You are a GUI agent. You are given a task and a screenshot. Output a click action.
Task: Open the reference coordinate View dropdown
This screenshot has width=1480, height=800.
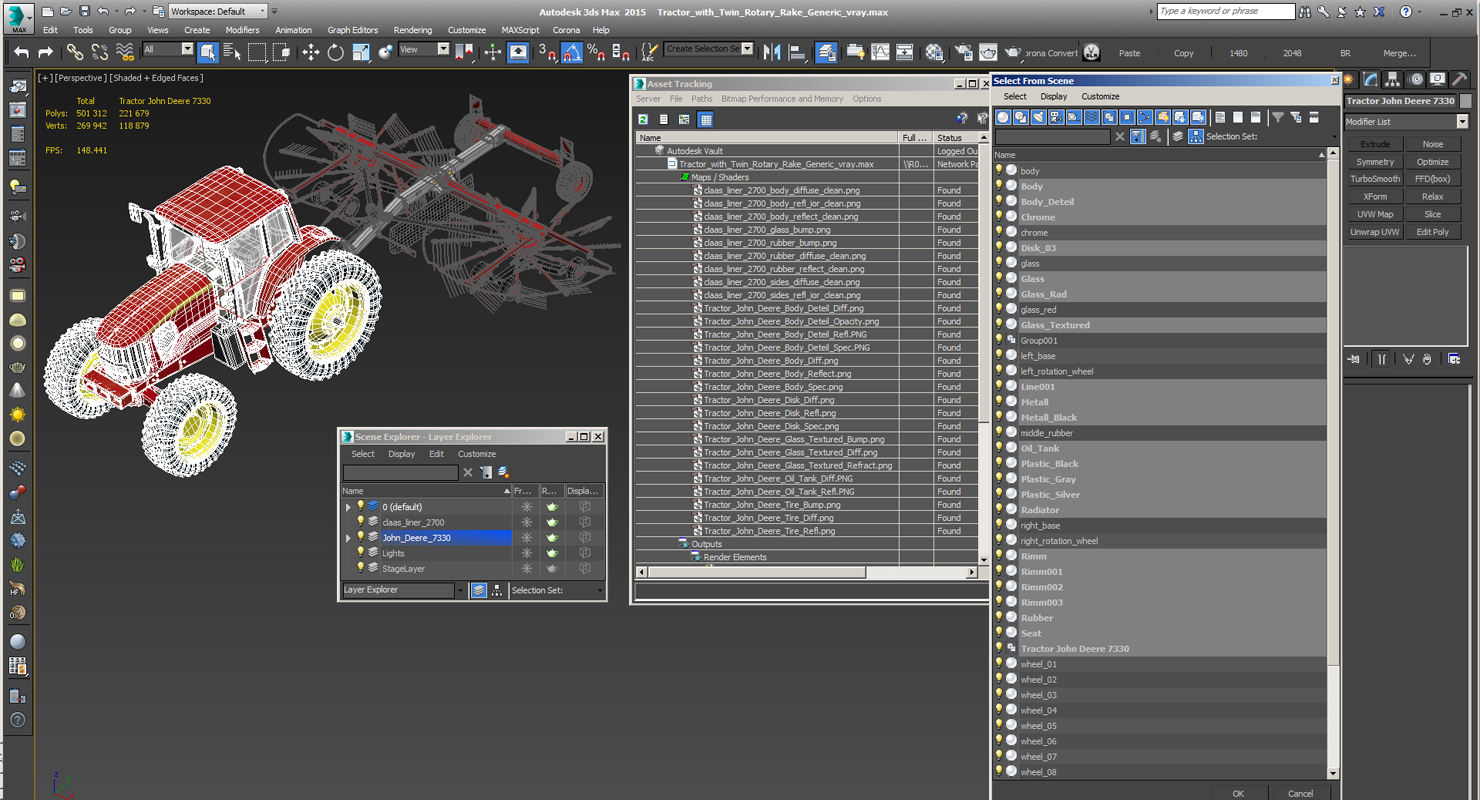[x=424, y=49]
